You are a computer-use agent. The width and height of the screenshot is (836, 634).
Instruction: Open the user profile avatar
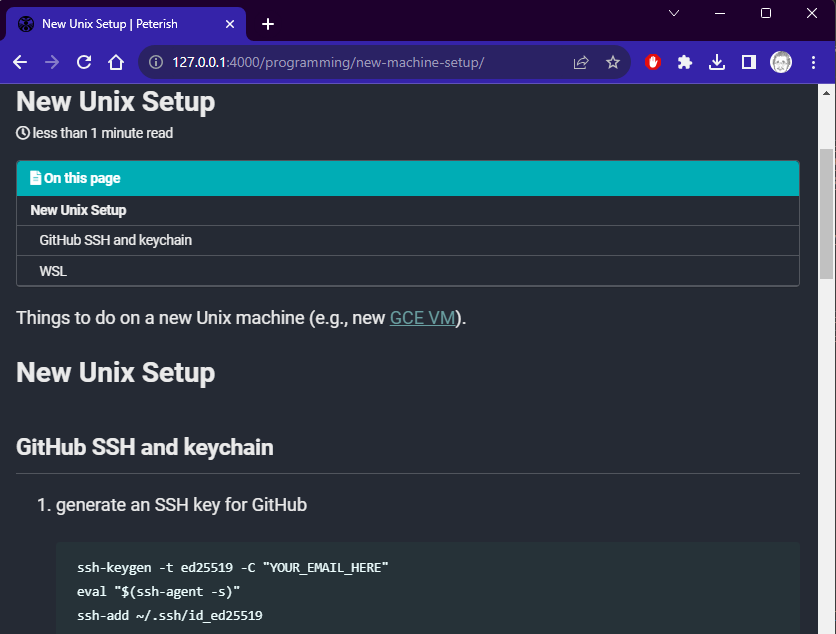[x=781, y=62]
